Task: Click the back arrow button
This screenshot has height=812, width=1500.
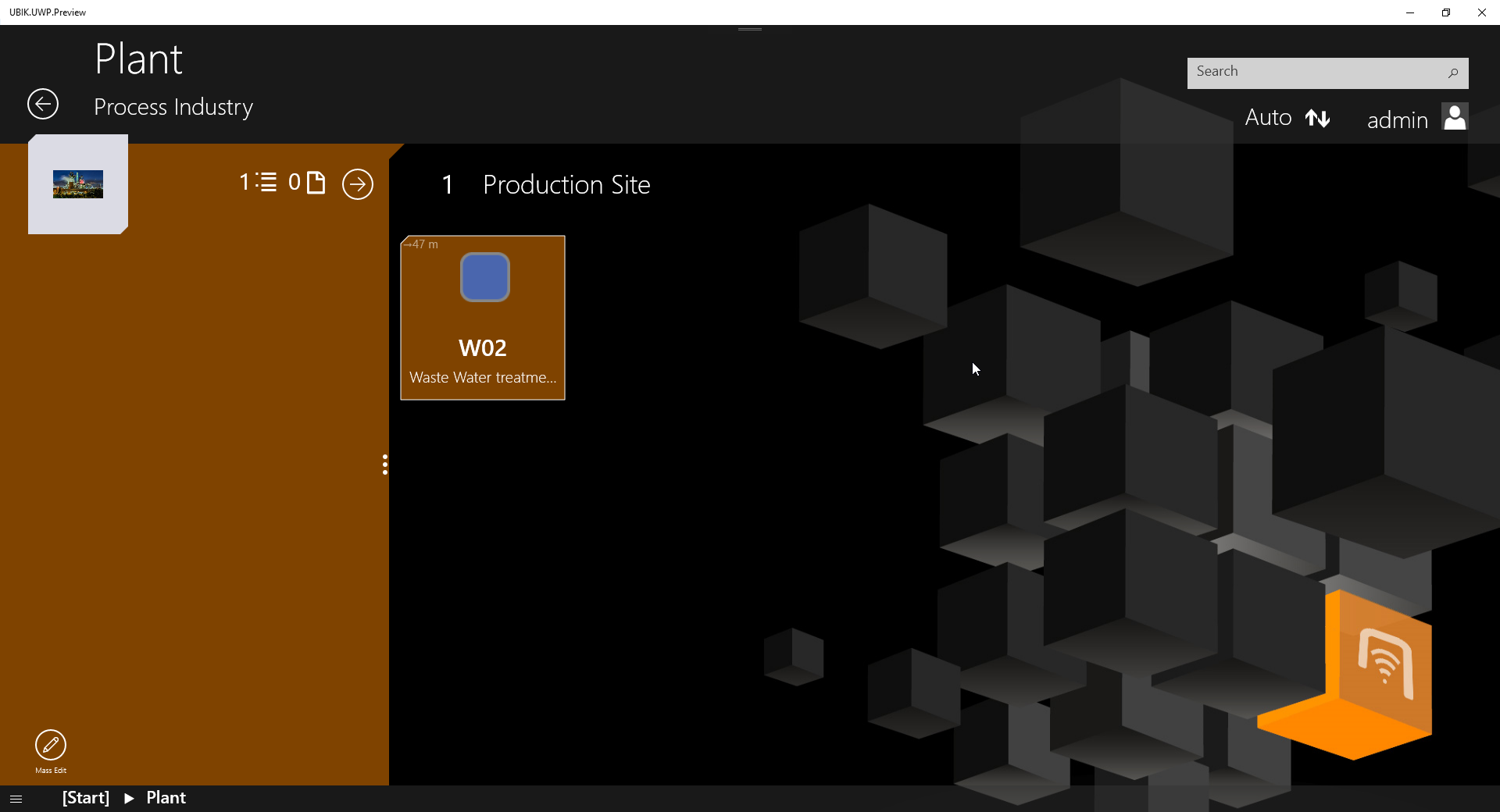Action: (43, 104)
